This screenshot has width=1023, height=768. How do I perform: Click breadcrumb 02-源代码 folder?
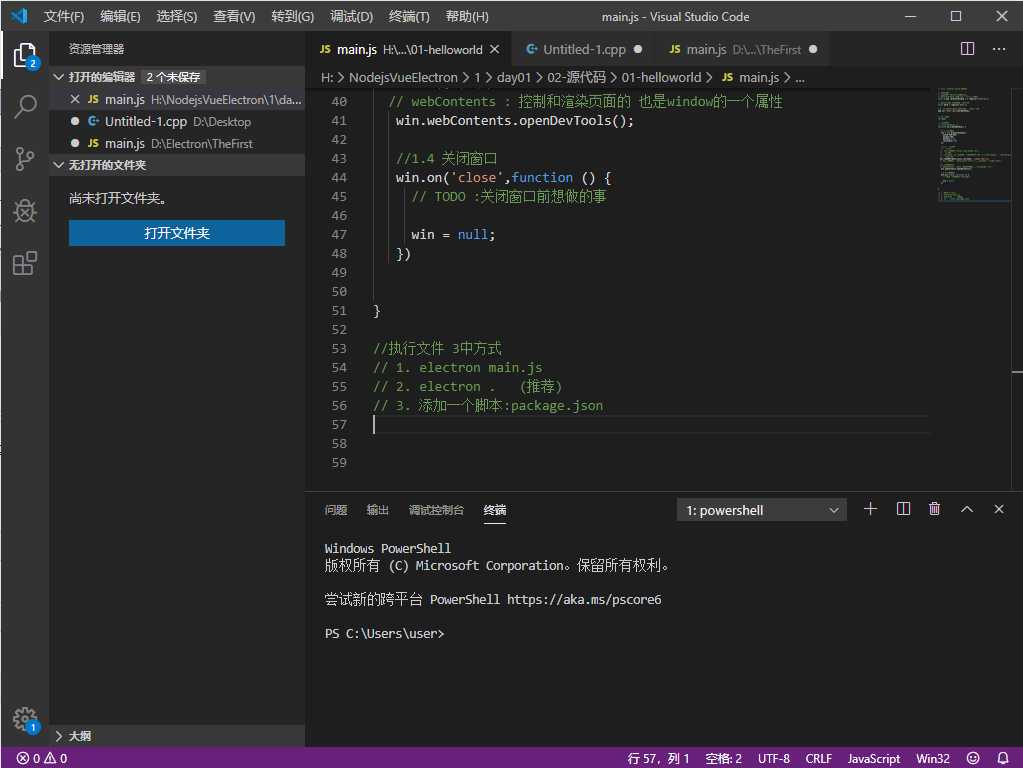tap(576, 78)
